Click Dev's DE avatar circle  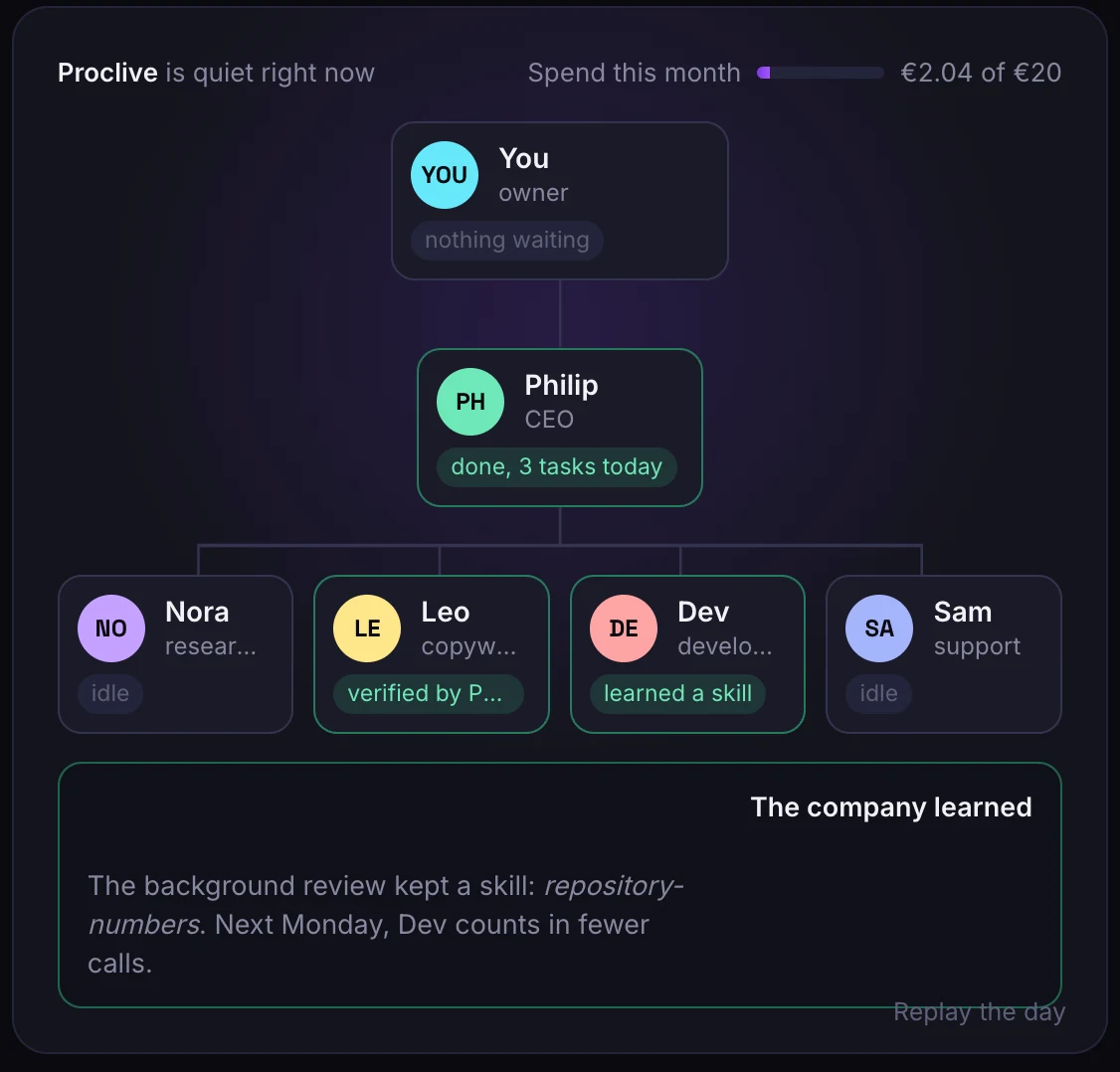click(x=624, y=628)
